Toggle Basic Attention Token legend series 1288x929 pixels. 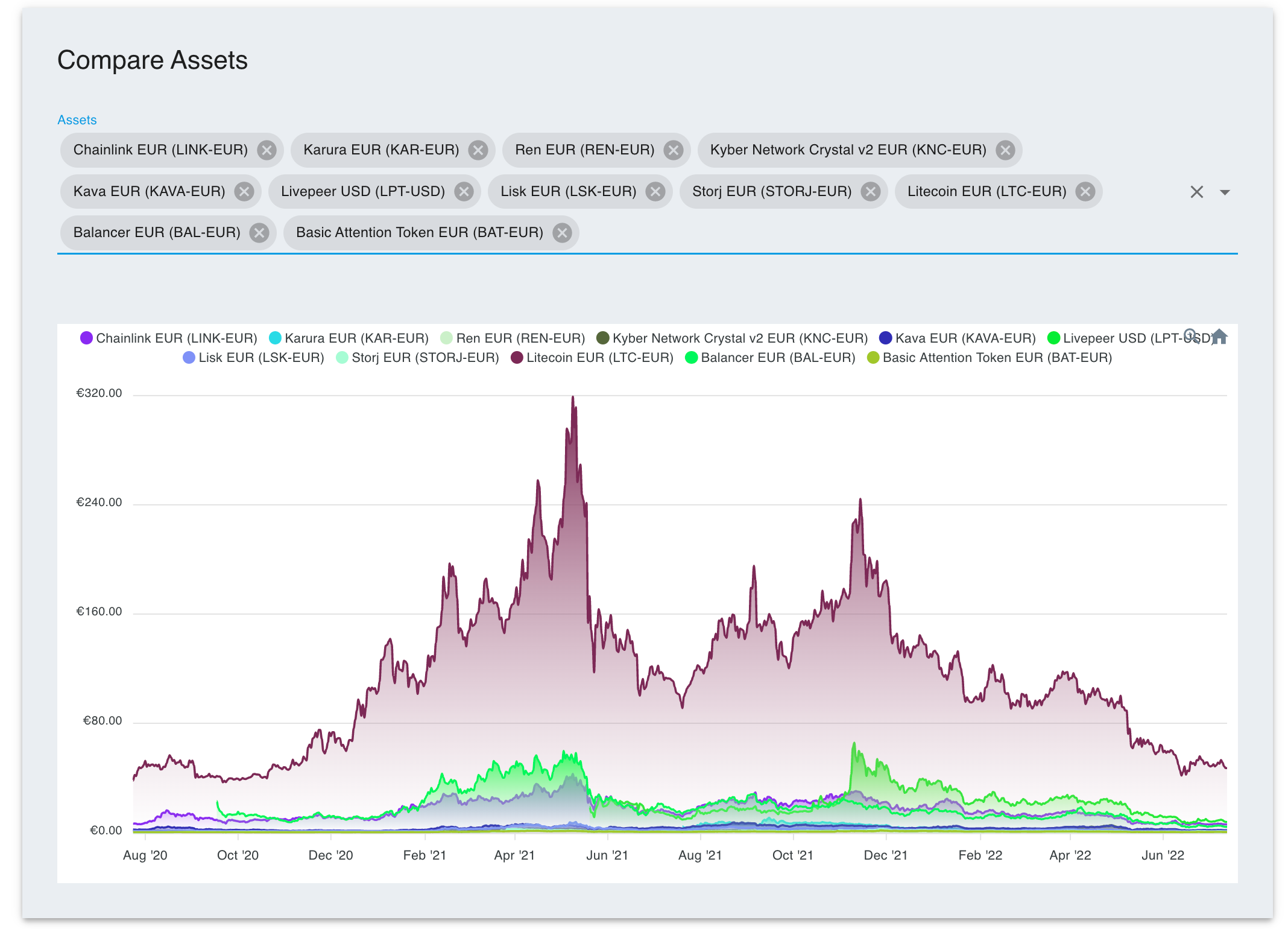[x=990, y=358]
